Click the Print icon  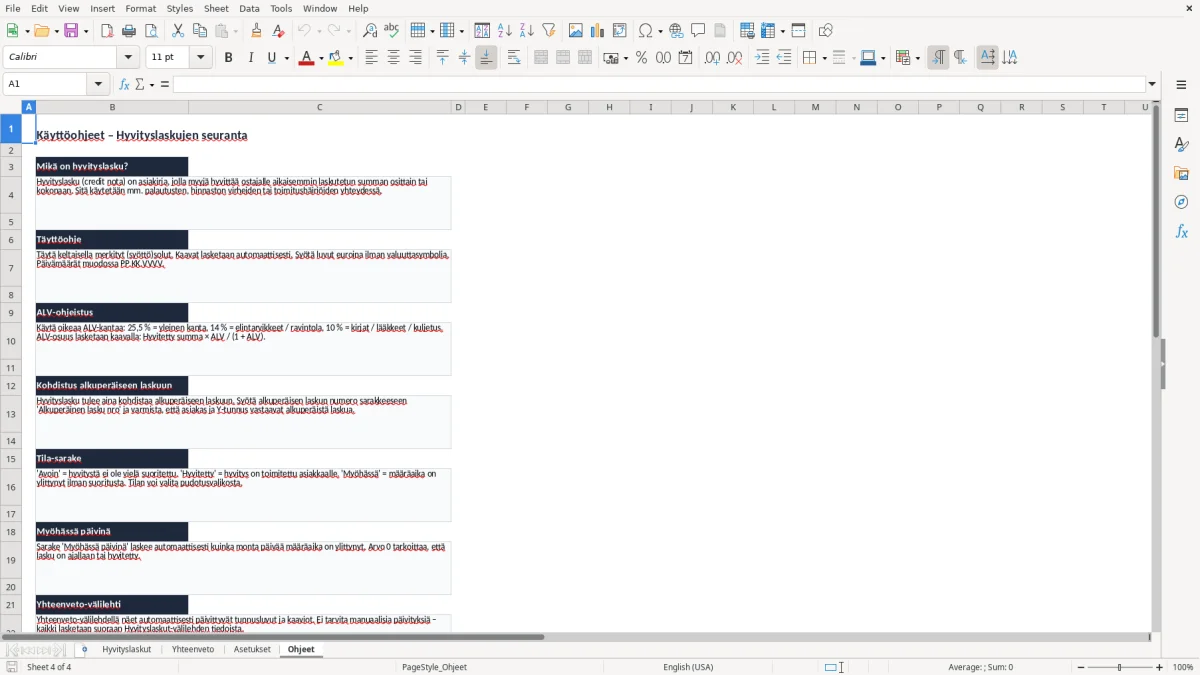point(129,31)
